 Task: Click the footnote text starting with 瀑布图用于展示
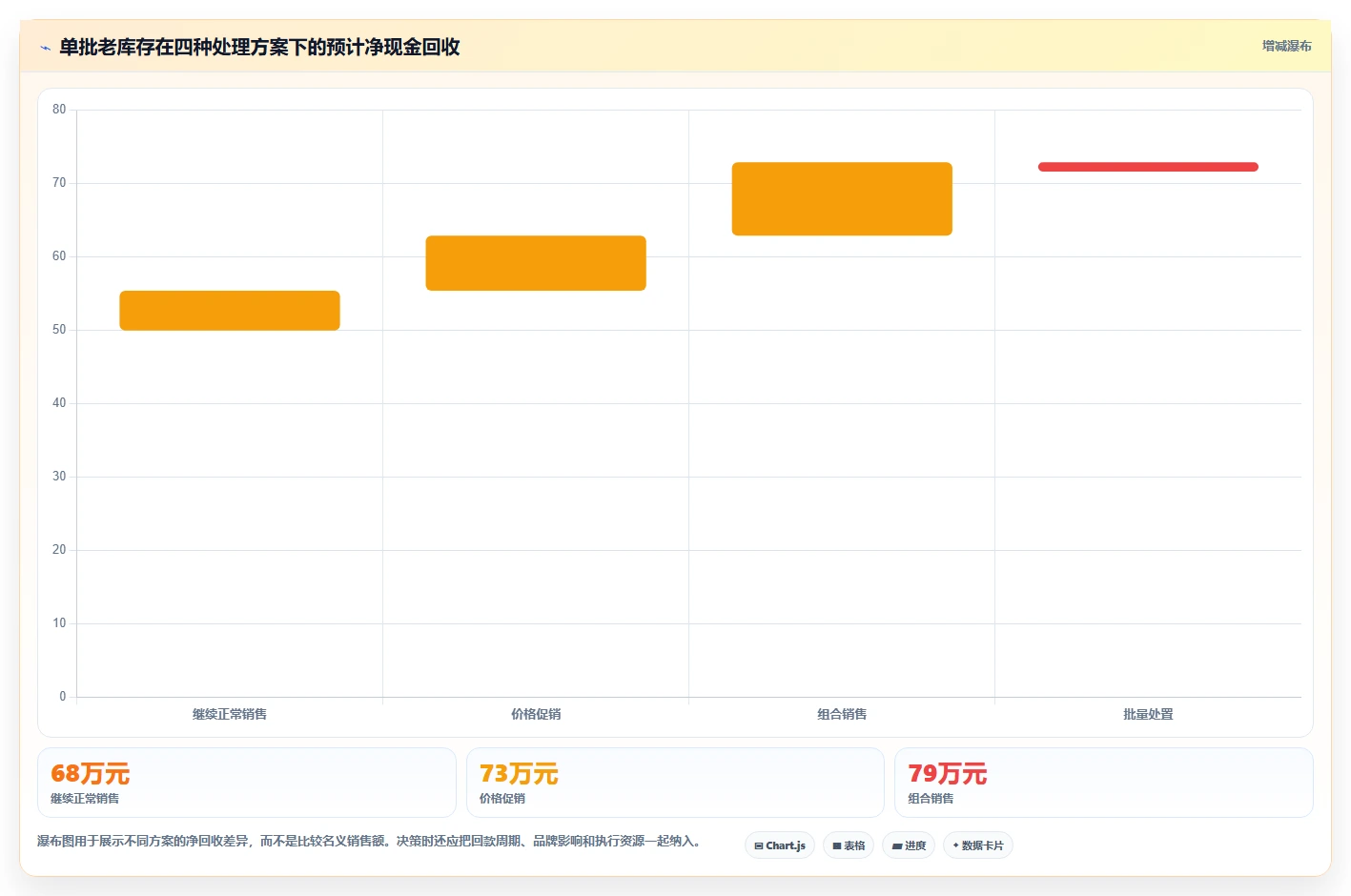(x=371, y=841)
